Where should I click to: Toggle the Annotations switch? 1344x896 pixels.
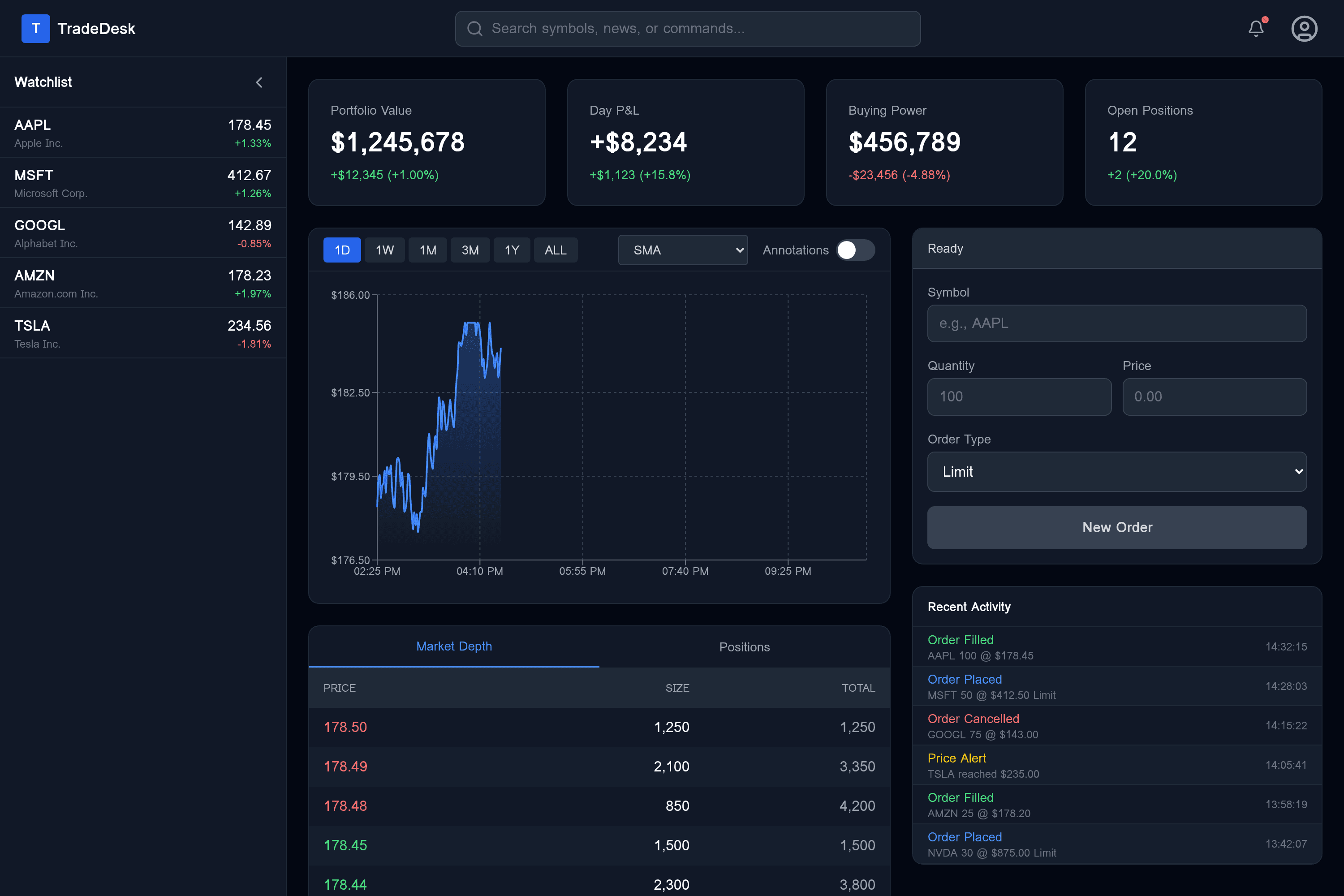855,250
